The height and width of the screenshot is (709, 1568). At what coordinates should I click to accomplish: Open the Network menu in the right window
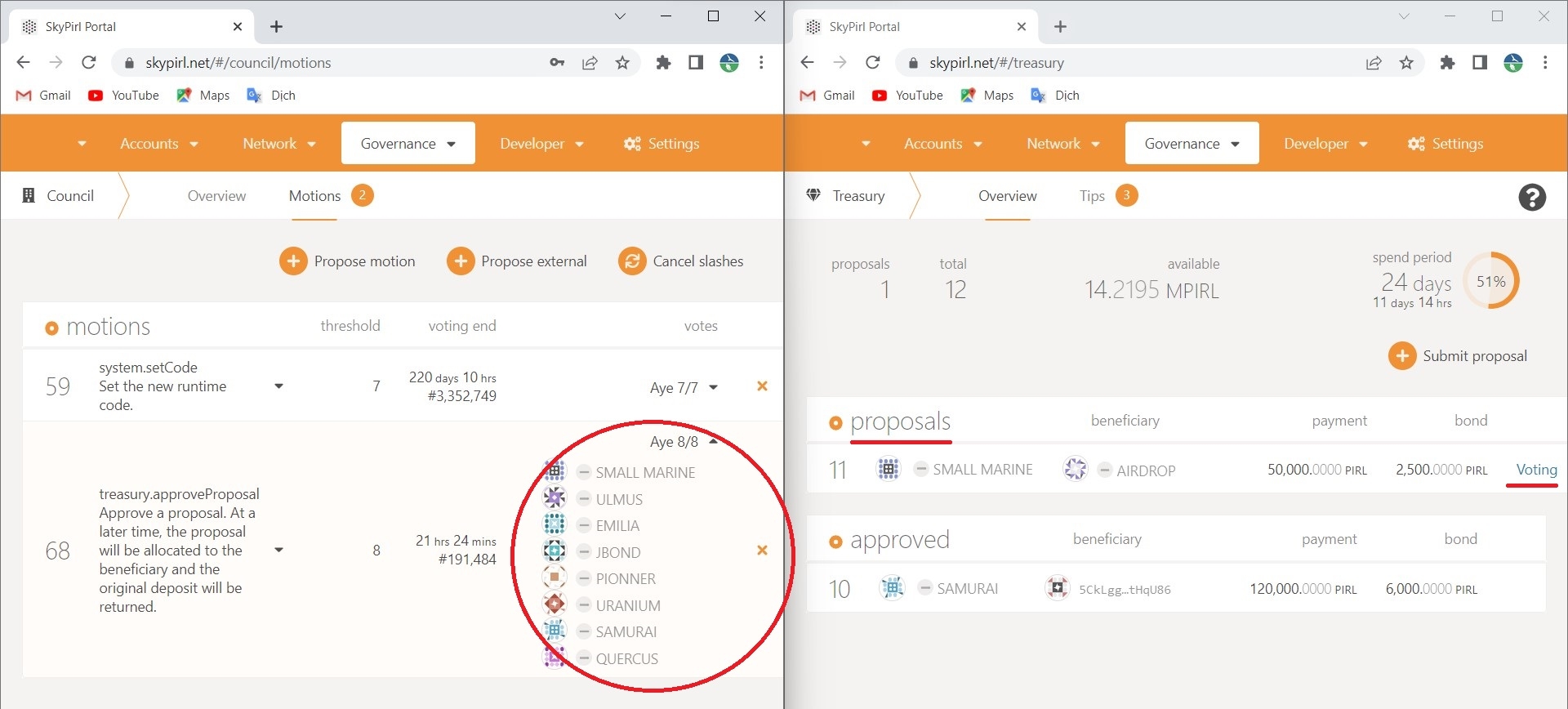[x=1062, y=144]
